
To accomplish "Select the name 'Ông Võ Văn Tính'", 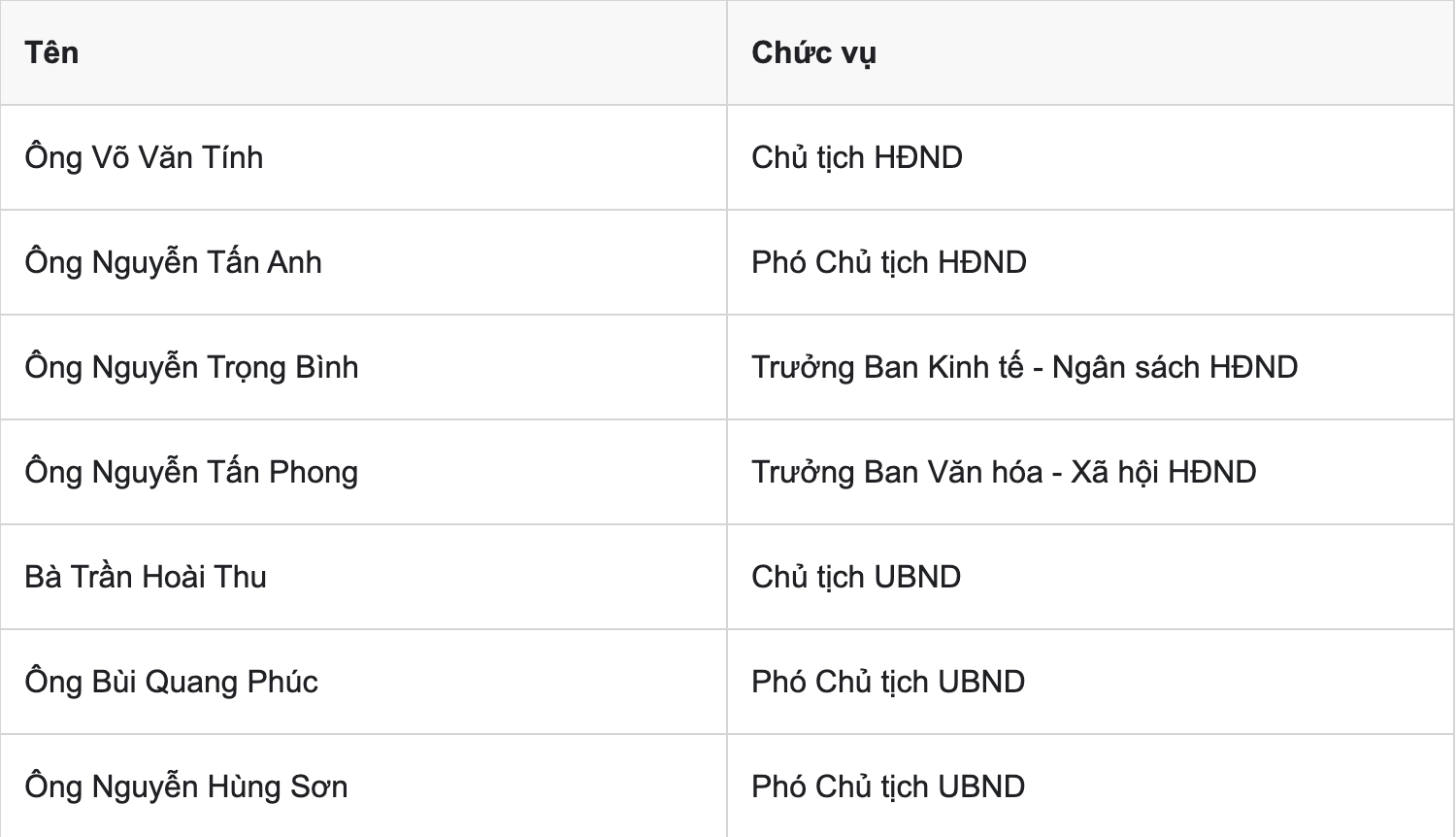I will click(x=144, y=157).
